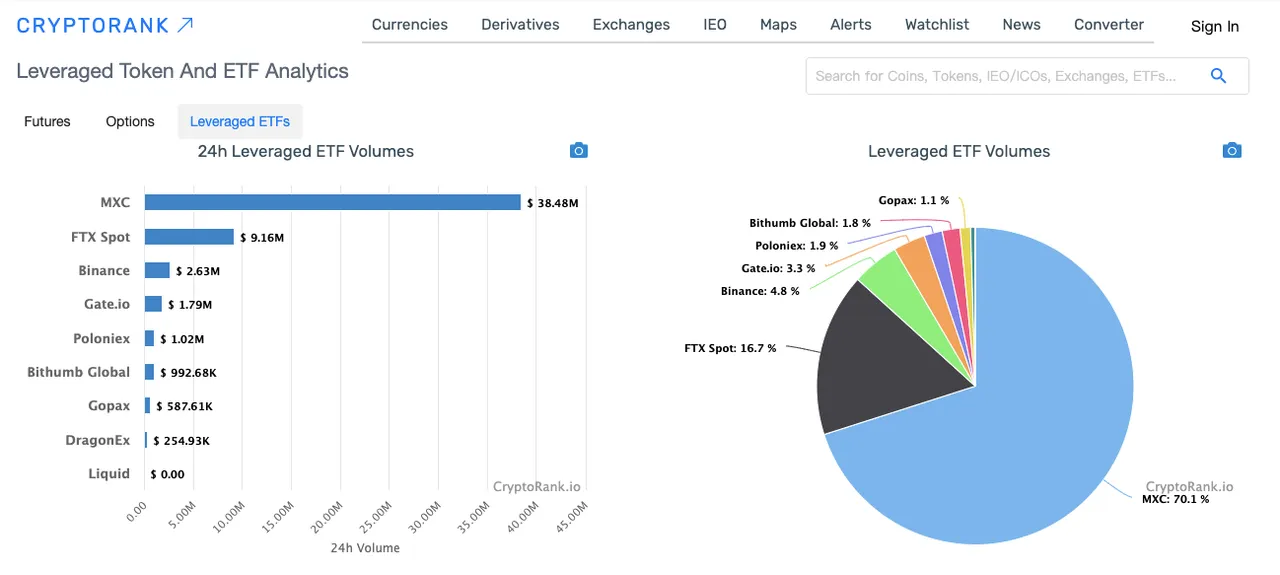Click the Liquid axis label
Screen dimensions: 1280x575
[109, 474]
